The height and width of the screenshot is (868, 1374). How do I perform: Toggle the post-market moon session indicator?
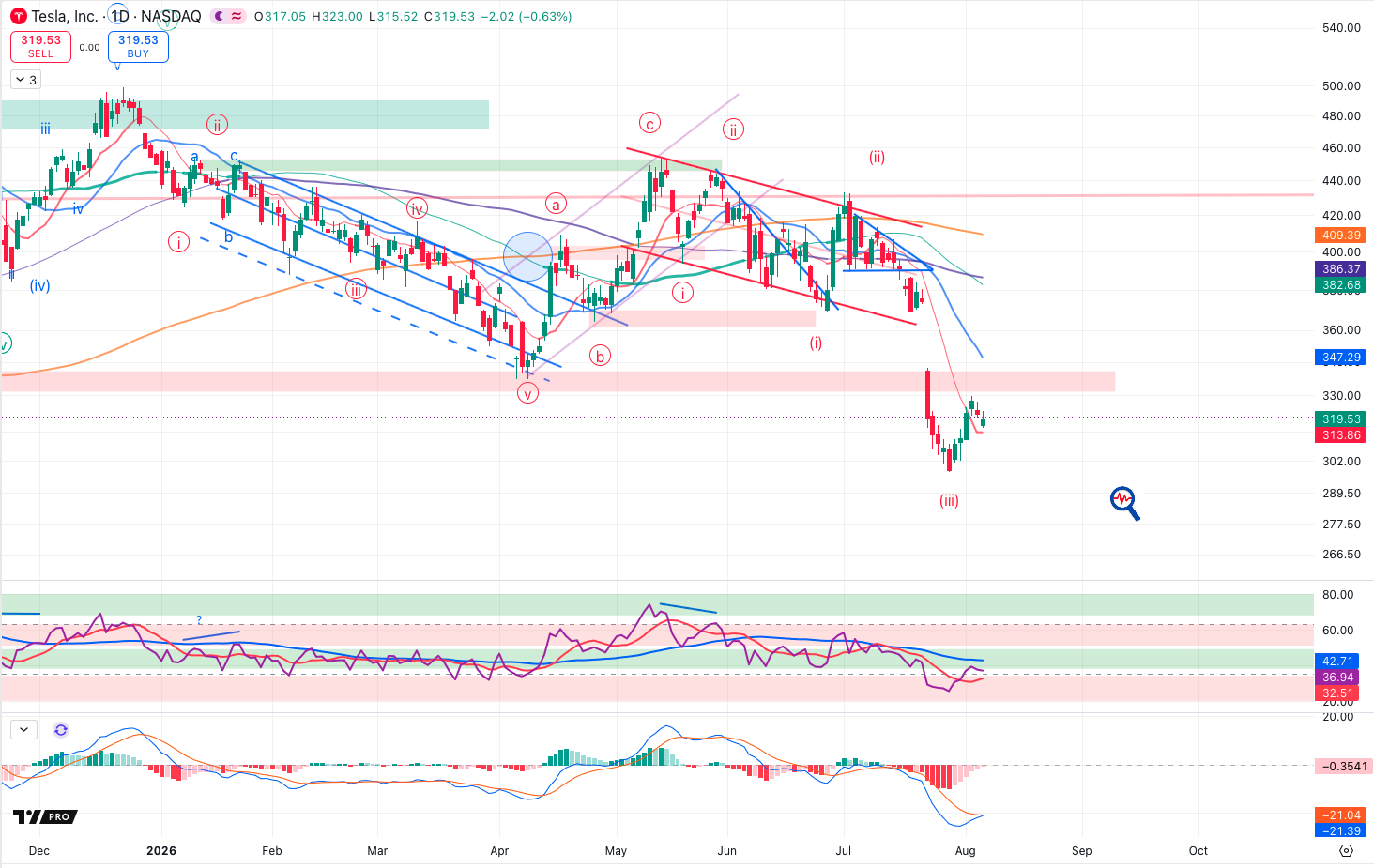pyautogui.click(x=218, y=16)
